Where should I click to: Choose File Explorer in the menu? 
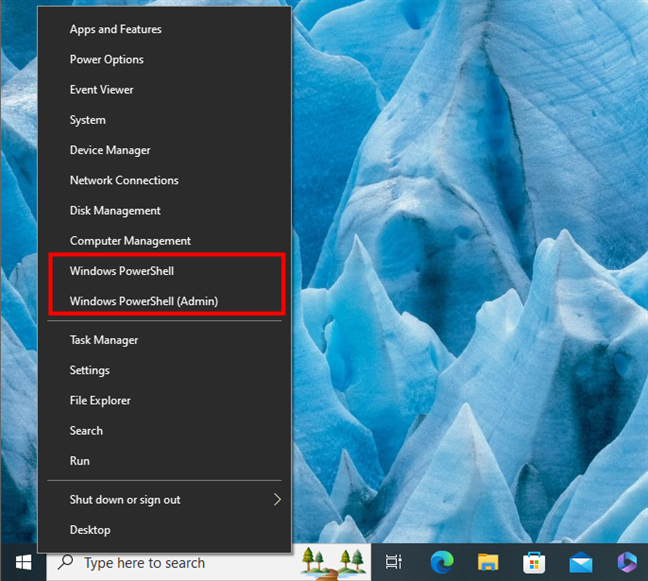click(x=164, y=400)
